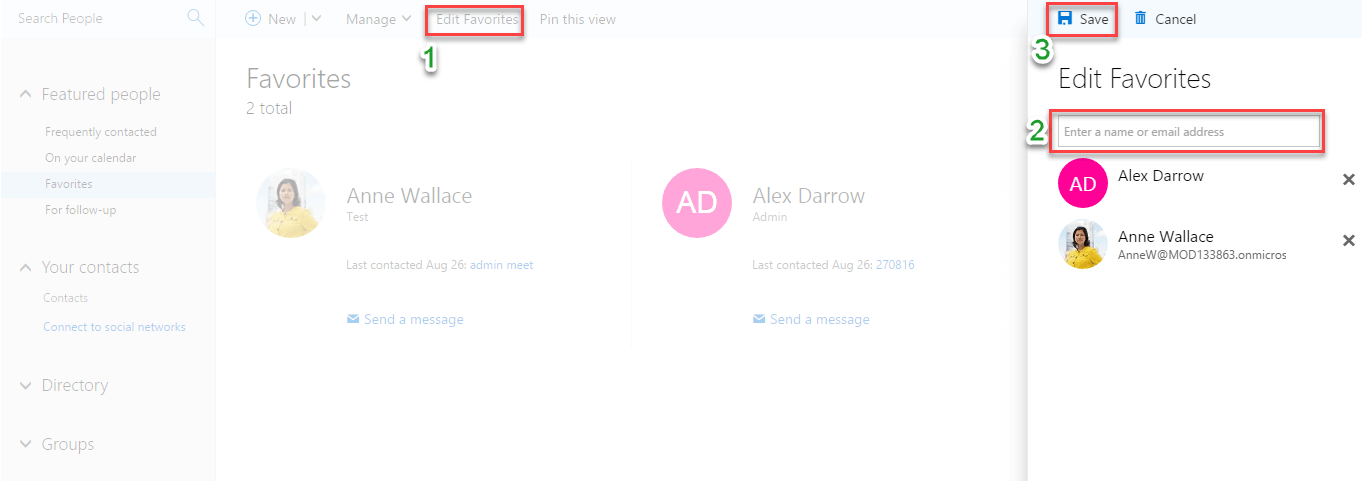Screen dimensions: 1362x481
Task: Expand the Groups section
Action: click(26, 444)
